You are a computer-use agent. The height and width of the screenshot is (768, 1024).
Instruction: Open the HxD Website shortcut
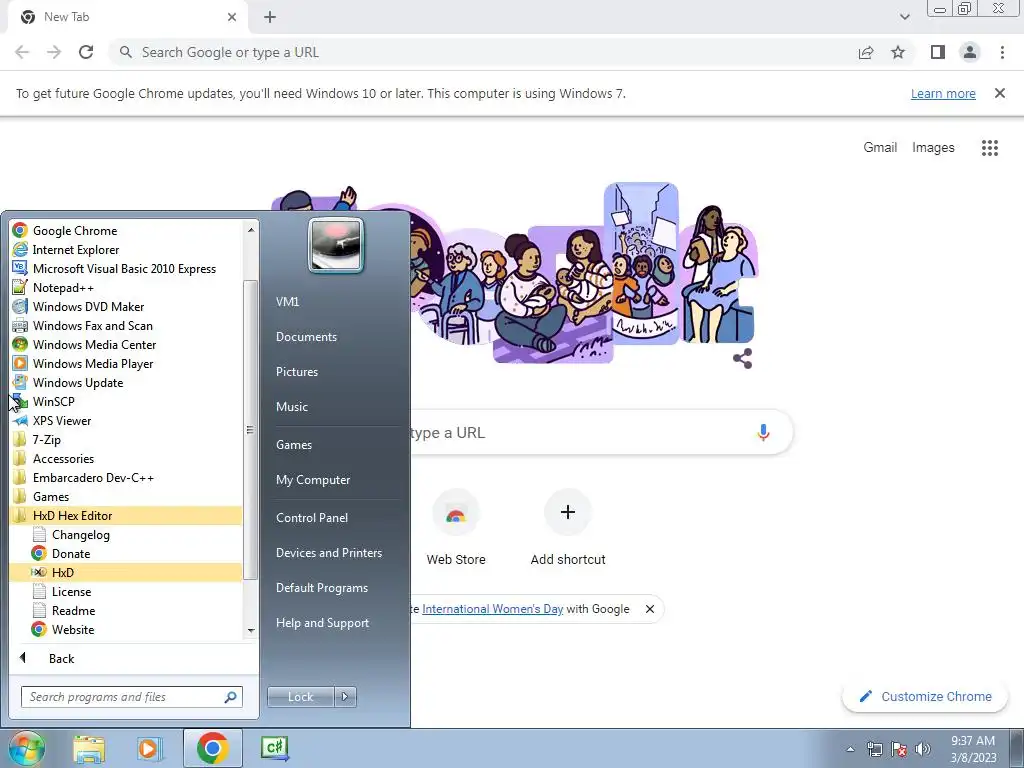(126, 630)
